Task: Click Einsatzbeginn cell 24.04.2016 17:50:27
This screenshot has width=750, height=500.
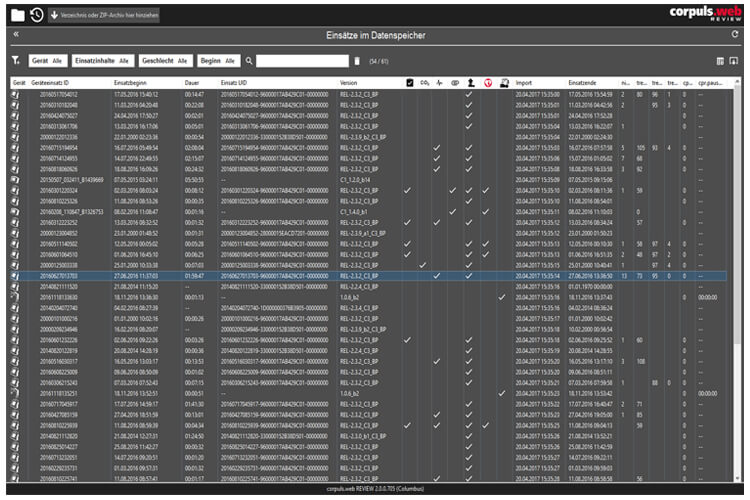Action: point(136,116)
